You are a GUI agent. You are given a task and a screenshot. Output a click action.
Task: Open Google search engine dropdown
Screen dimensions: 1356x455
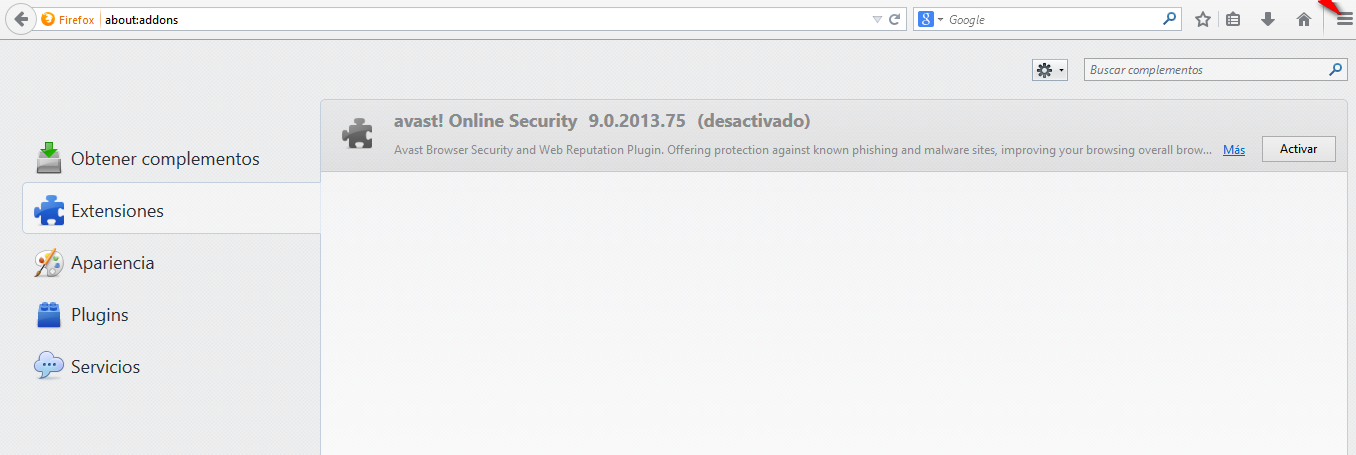pyautogui.click(x=930, y=19)
